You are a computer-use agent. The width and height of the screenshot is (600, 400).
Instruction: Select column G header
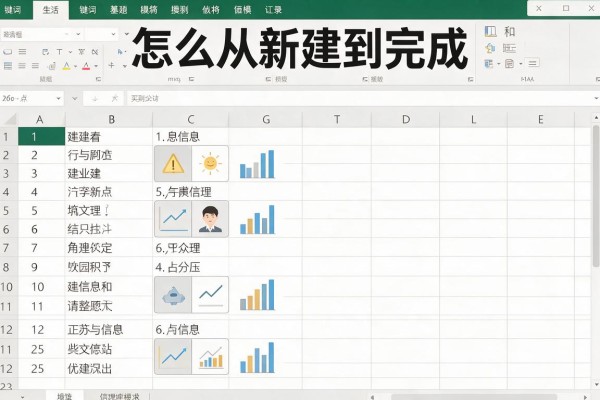pos(266,119)
